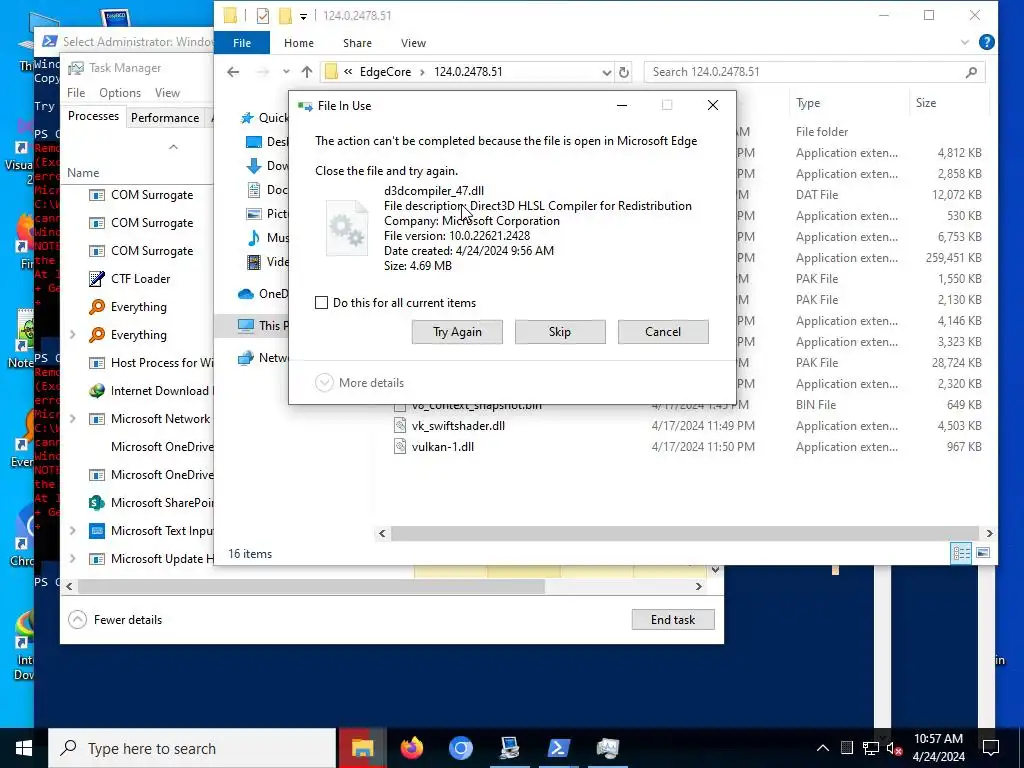Open File tab in File Explorer
Screen dimensions: 1024x768
(x=242, y=43)
